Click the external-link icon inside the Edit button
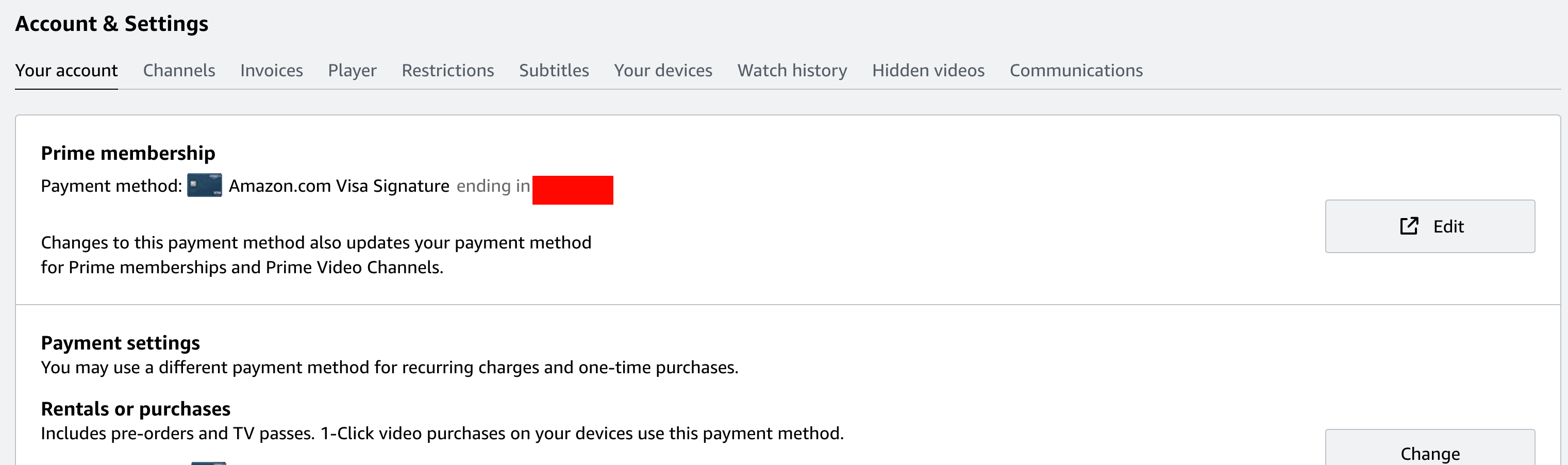This screenshot has height=465, width=1568. (1409, 226)
